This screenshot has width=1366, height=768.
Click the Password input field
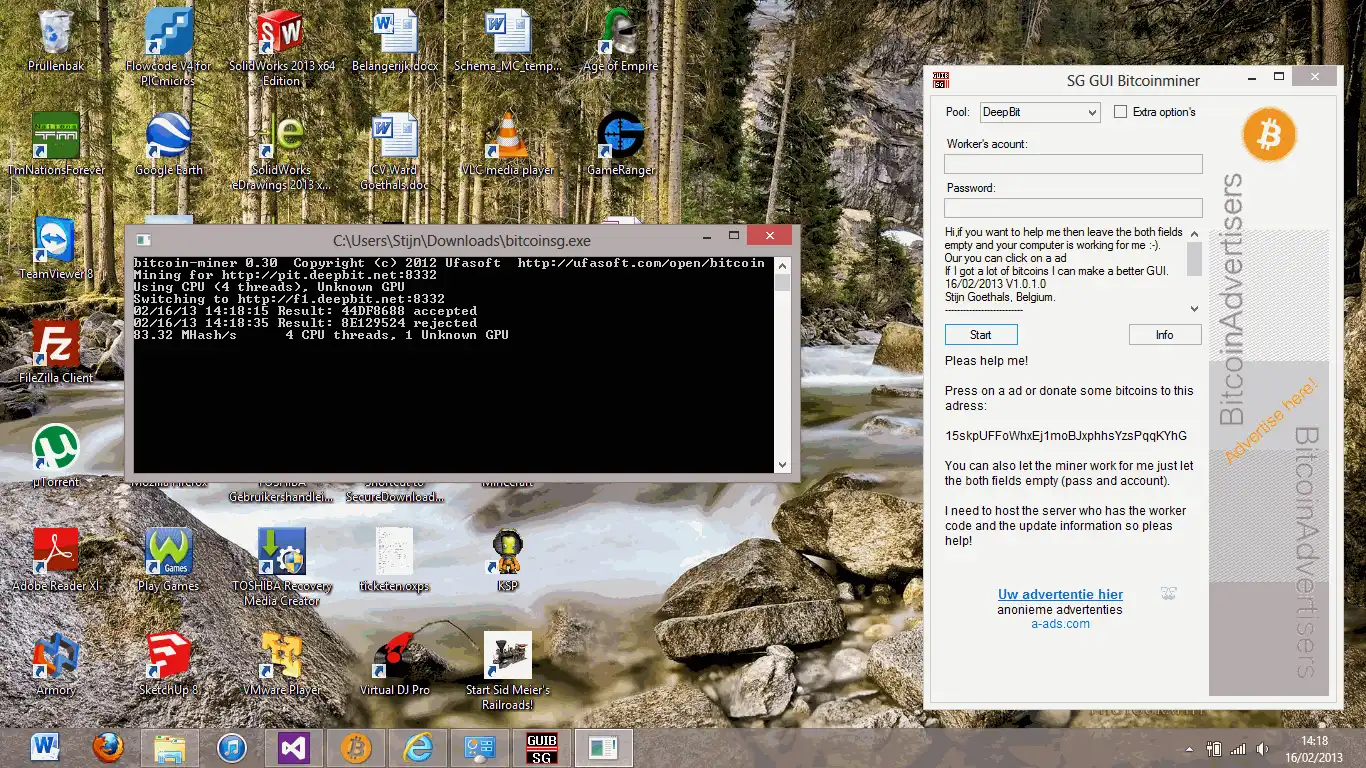click(x=1073, y=208)
